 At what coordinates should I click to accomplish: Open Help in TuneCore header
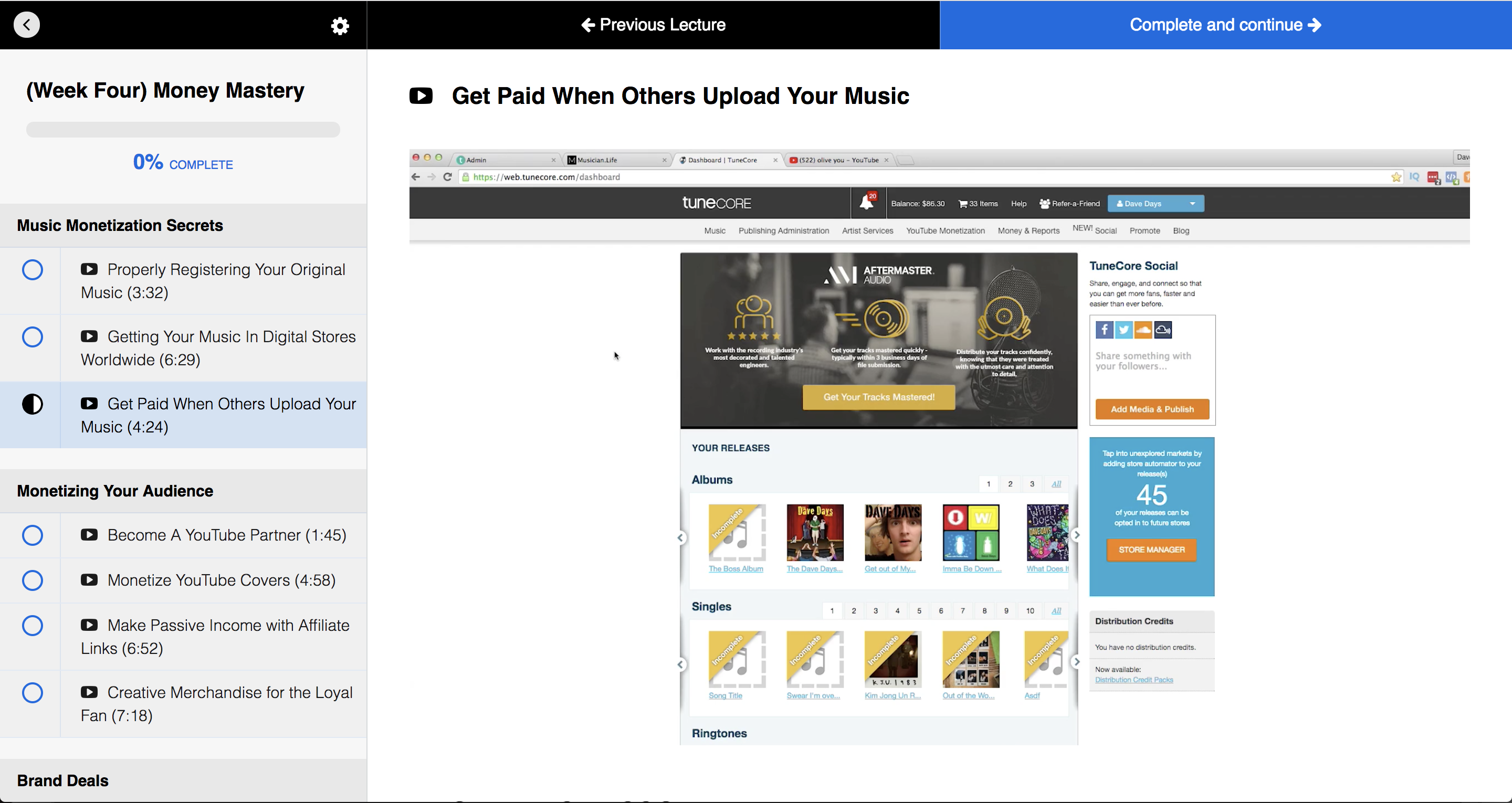[x=1018, y=204]
